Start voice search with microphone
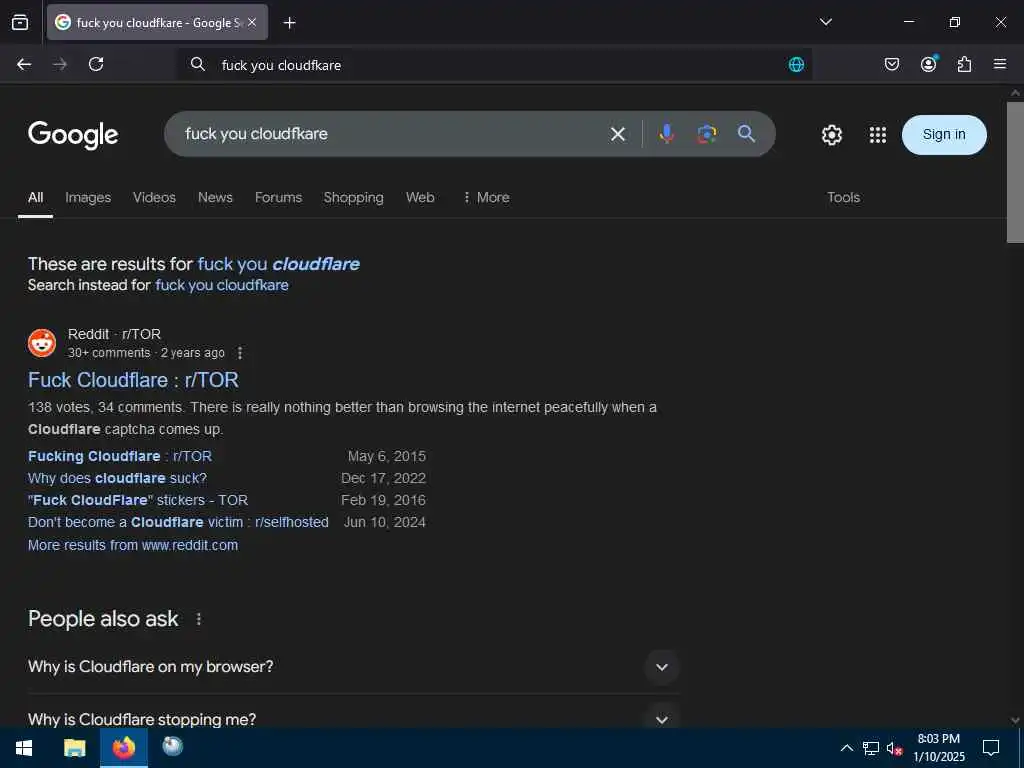 [x=667, y=134]
